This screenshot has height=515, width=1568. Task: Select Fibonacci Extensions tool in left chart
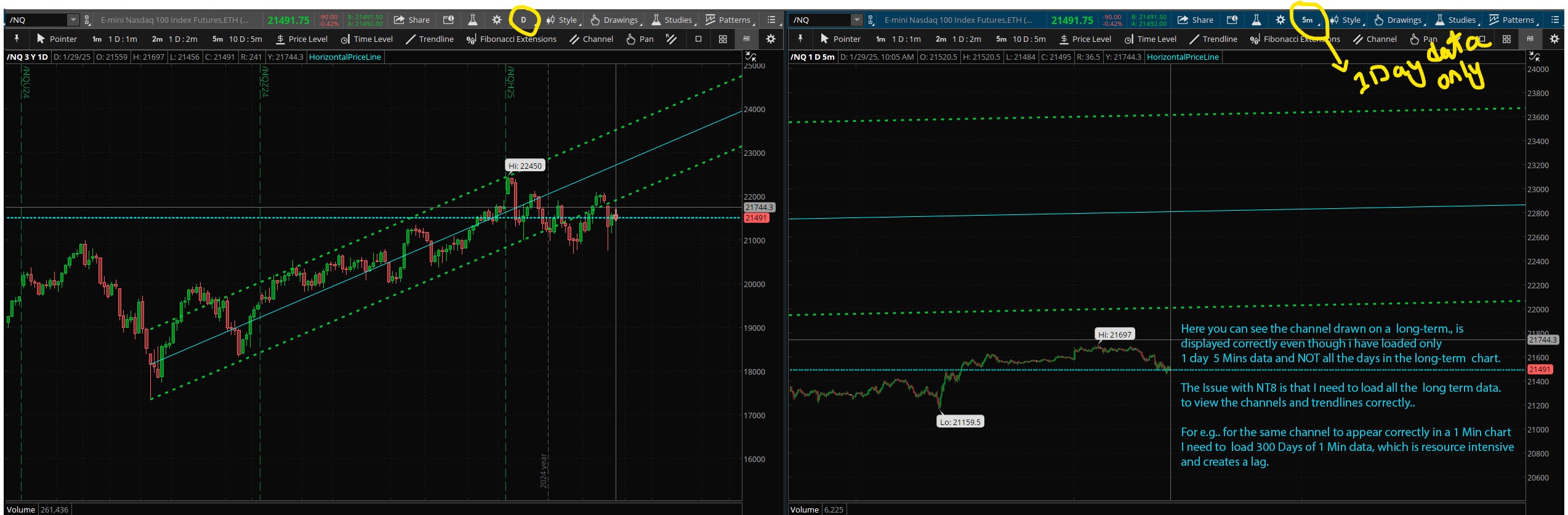pos(512,39)
